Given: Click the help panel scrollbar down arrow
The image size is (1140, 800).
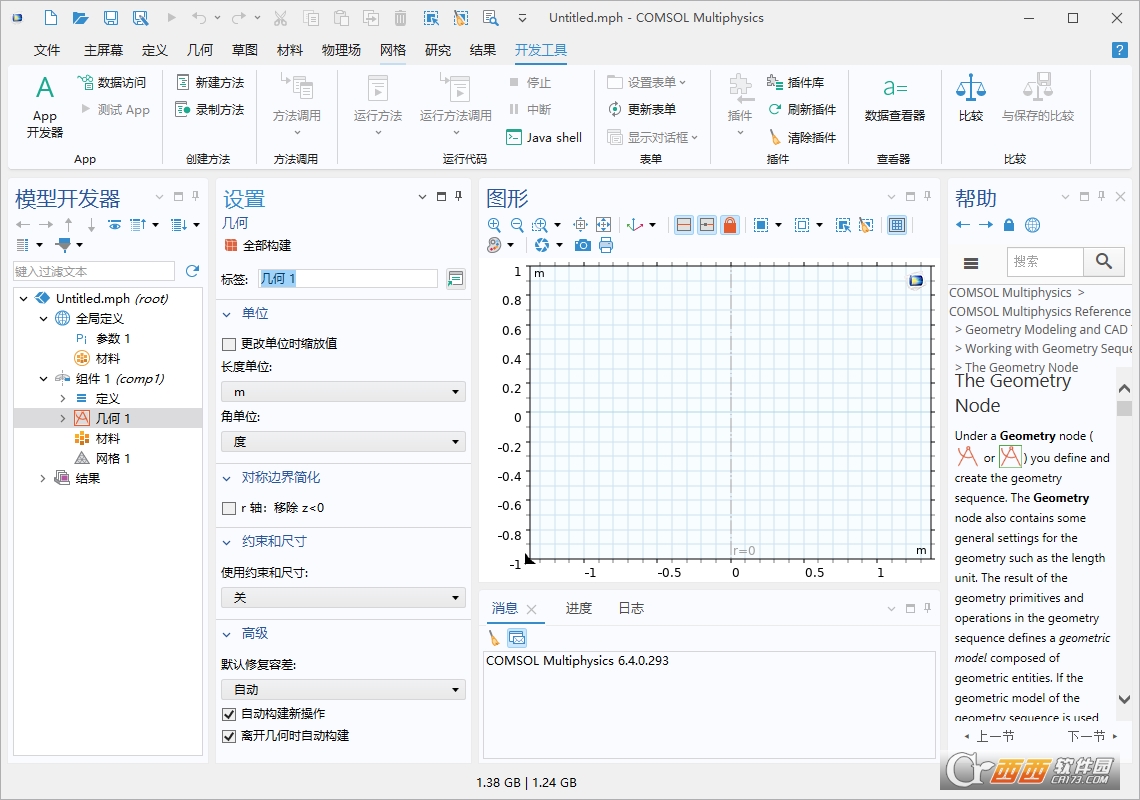Looking at the screenshot, I should pos(1124,700).
